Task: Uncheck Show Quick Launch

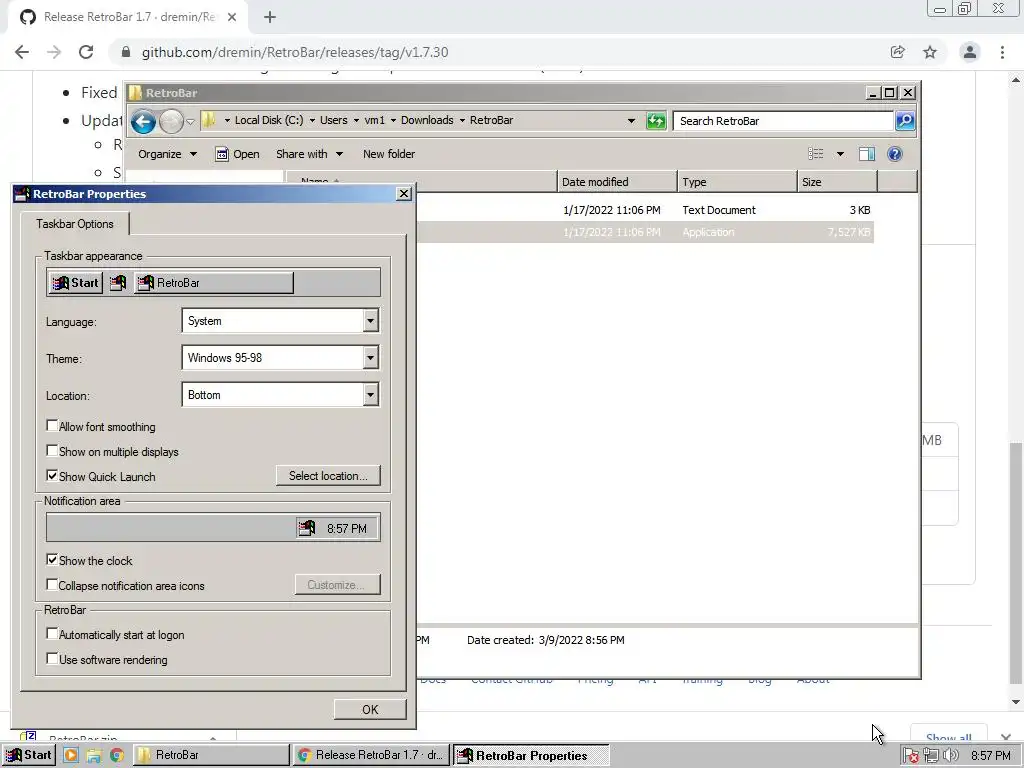Action: (x=52, y=475)
